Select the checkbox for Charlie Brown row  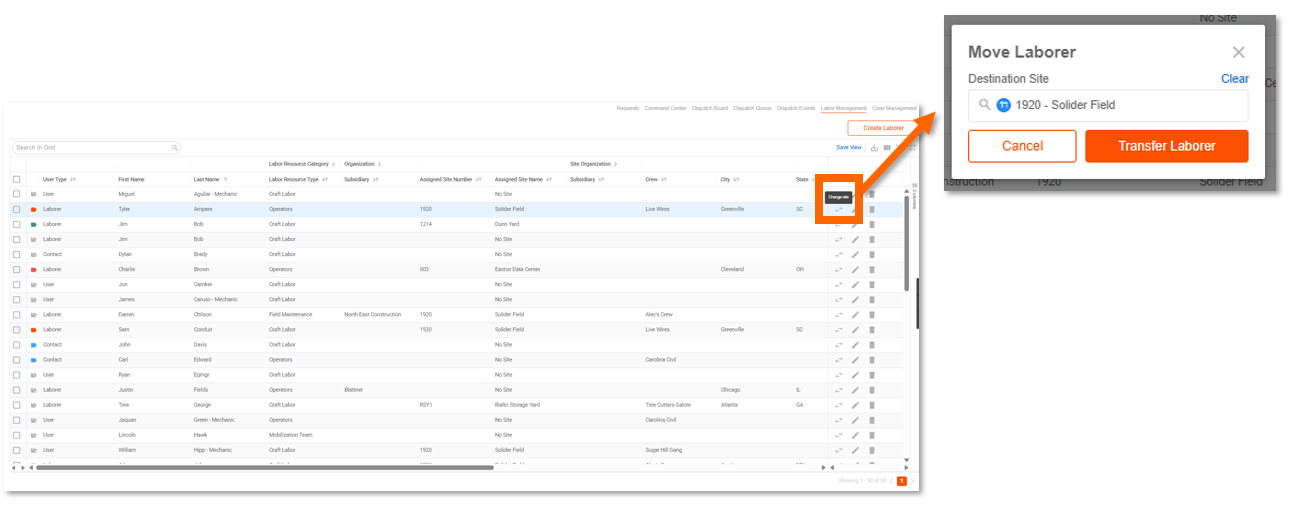(16, 270)
